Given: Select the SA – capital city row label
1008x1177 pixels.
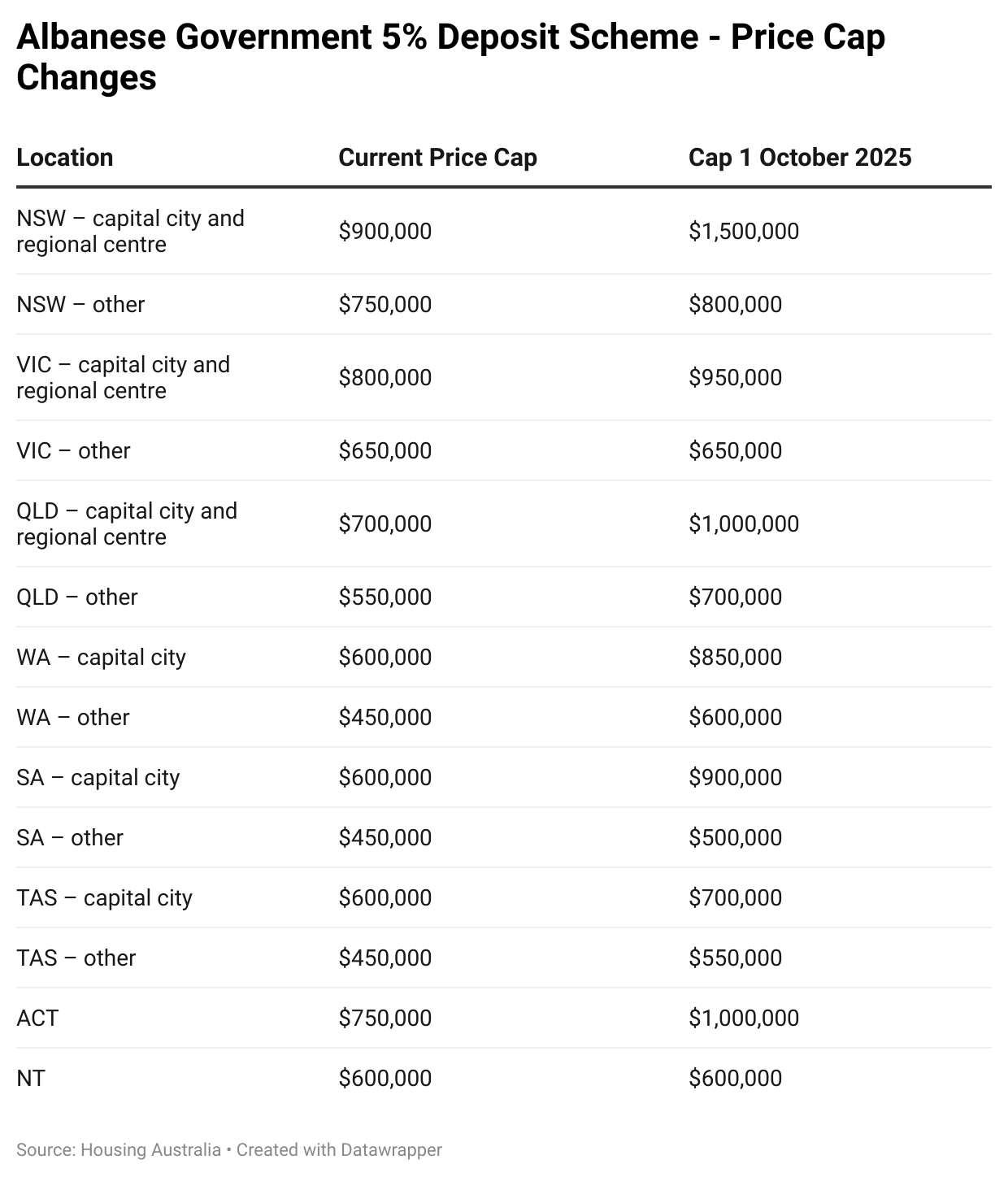Looking at the screenshot, I should [x=98, y=778].
